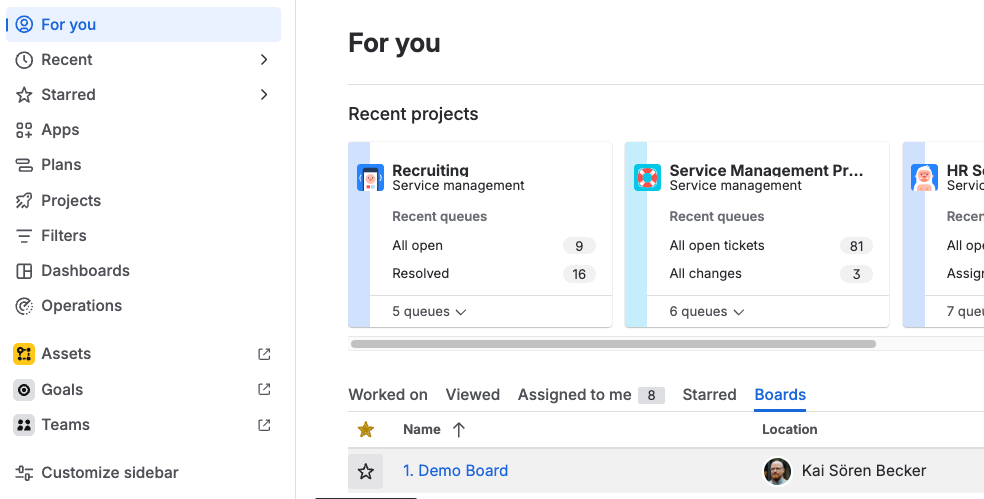The width and height of the screenshot is (984, 499).
Task: Open the yellow Assets icon
Action: 24,354
